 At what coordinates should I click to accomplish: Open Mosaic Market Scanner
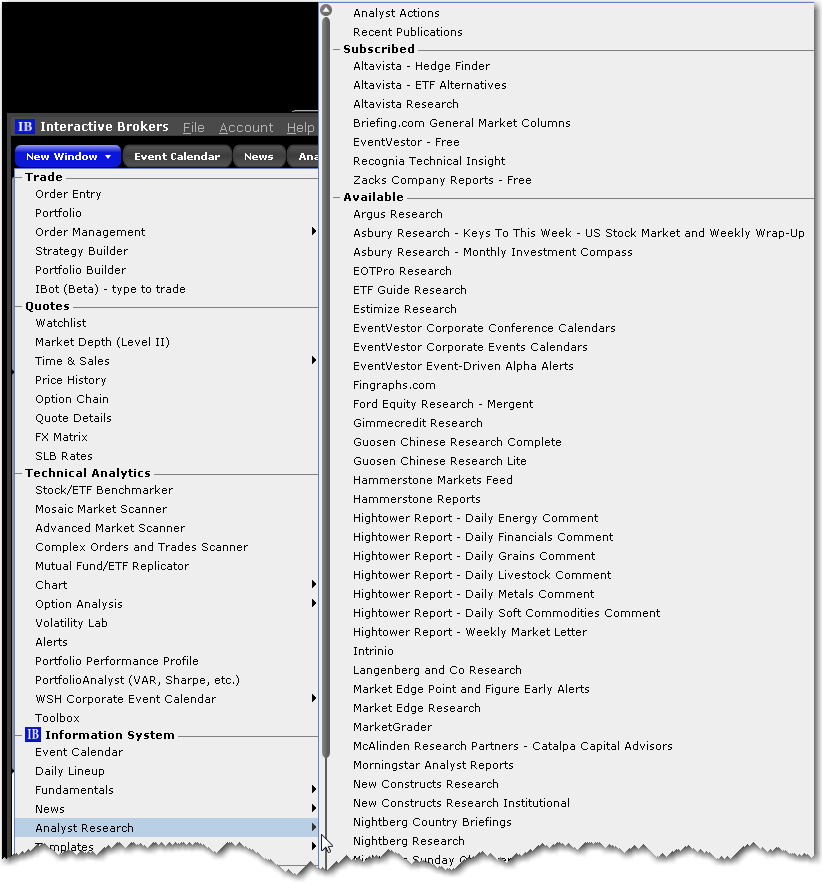[x=101, y=509]
